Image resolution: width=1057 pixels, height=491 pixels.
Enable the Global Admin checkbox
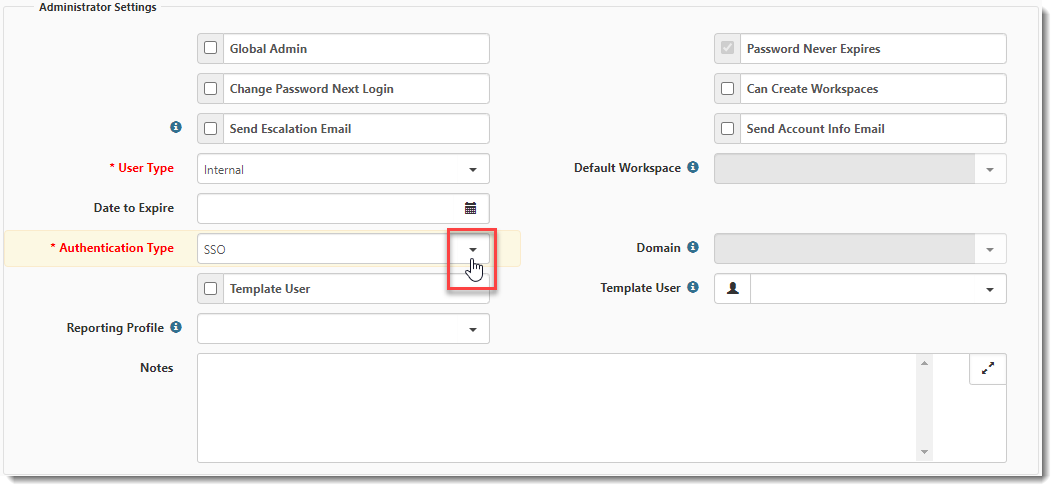211,49
